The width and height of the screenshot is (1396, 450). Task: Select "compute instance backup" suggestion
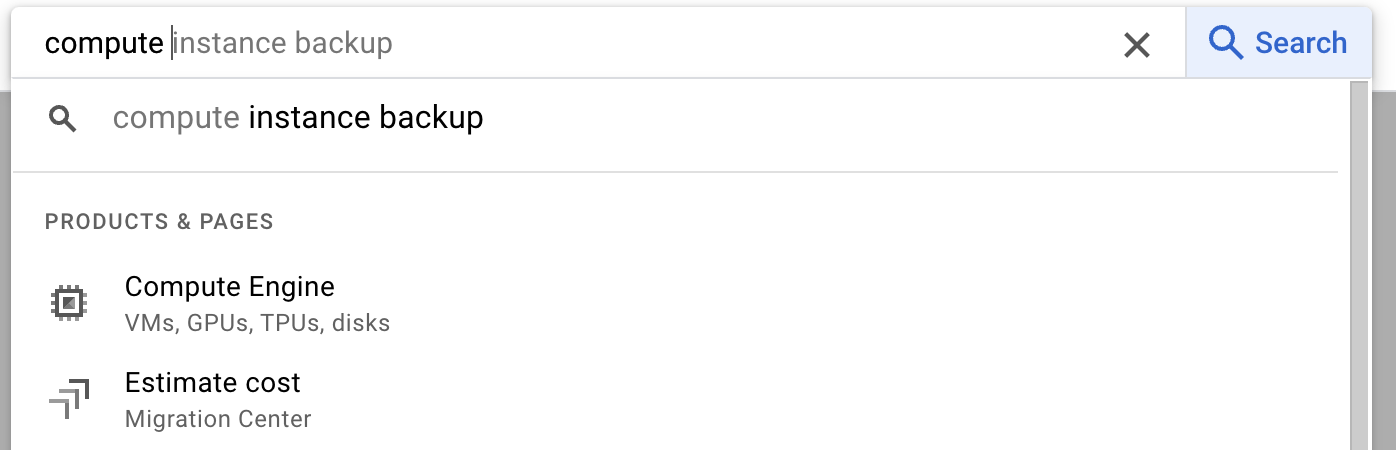pyautogui.click(x=675, y=118)
